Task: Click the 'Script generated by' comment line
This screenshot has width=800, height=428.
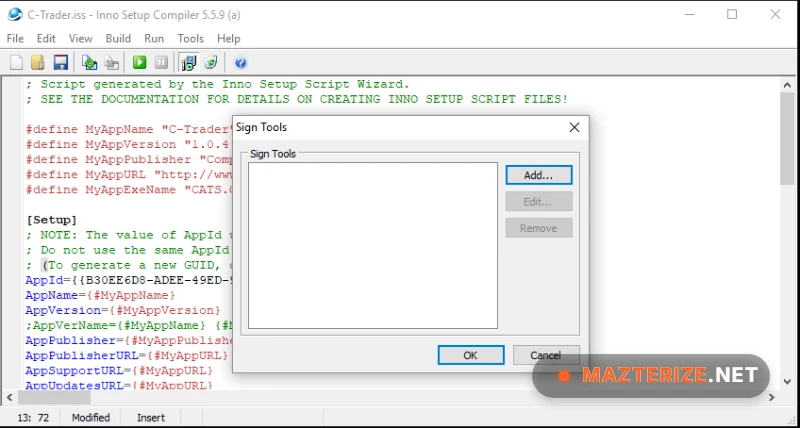Action: (x=218, y=84)
